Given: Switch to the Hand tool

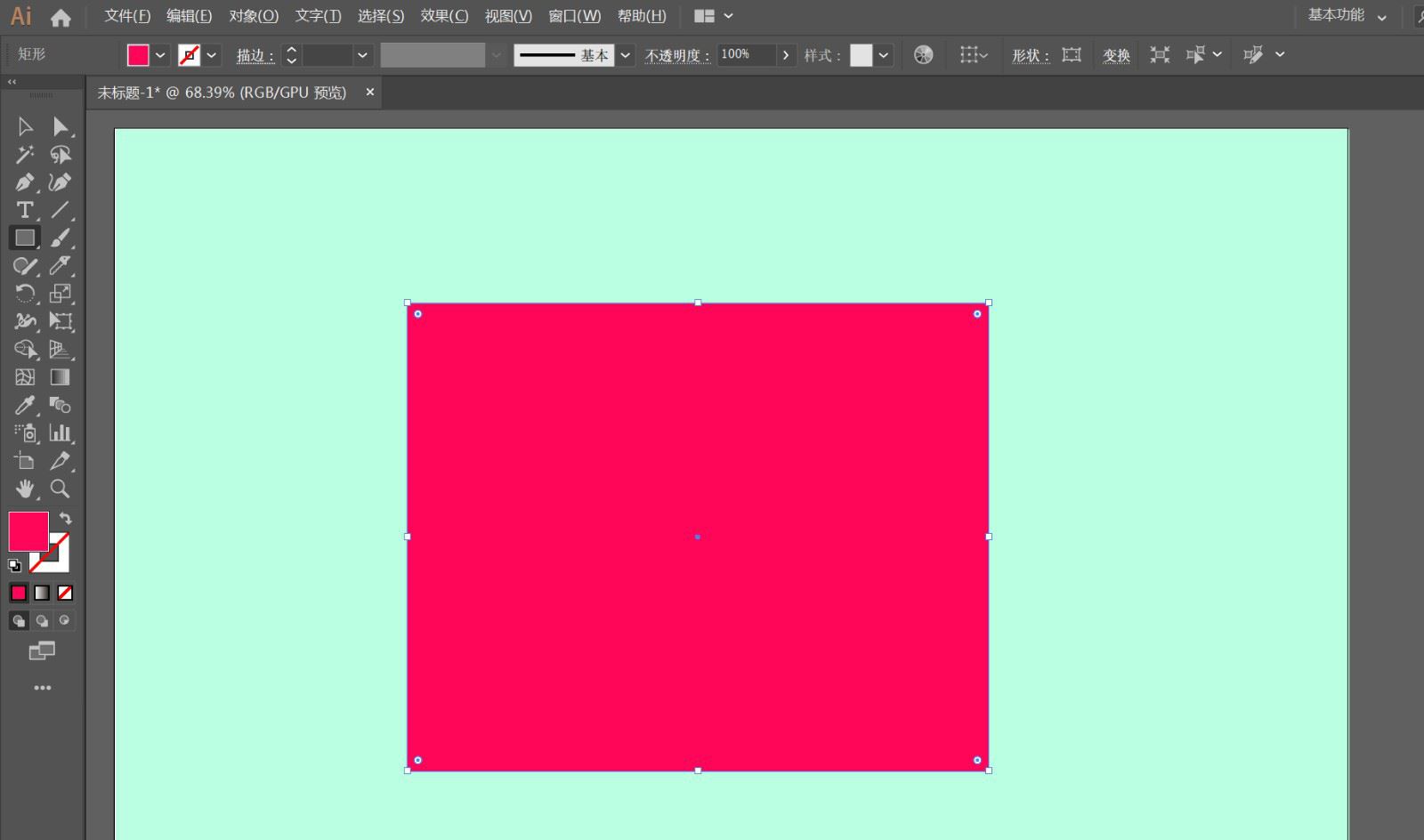Looking at the screenshot, I should point(25,489).
